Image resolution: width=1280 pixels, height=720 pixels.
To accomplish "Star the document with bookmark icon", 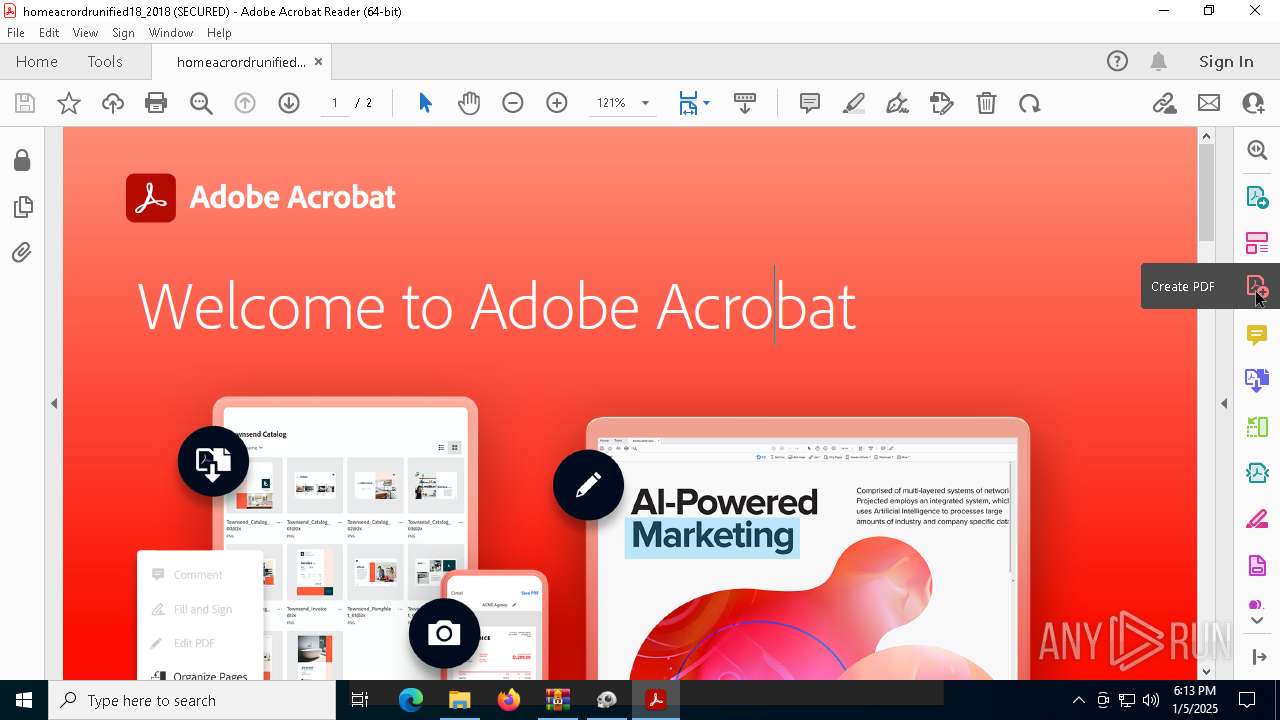I will pyautogui.click(x=69, y=103).
